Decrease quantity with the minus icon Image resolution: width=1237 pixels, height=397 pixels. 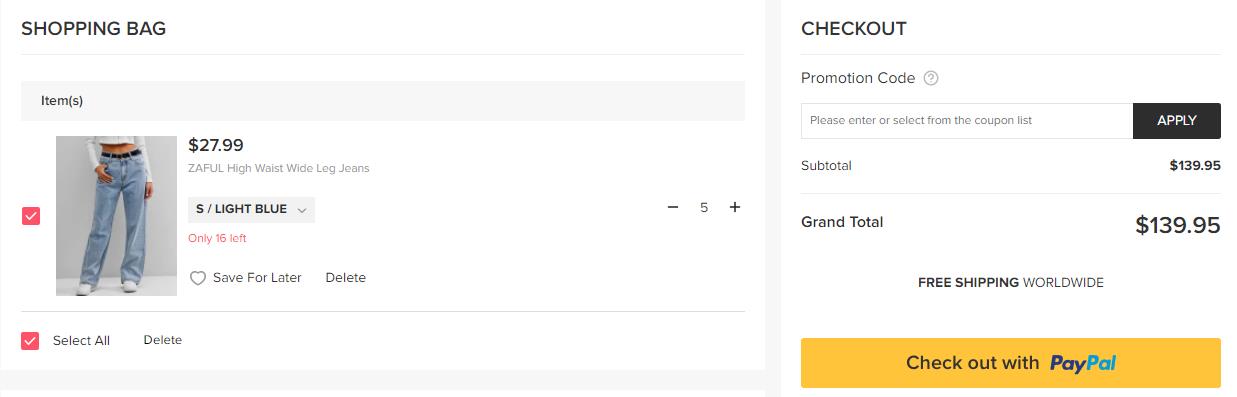(673, 207)
